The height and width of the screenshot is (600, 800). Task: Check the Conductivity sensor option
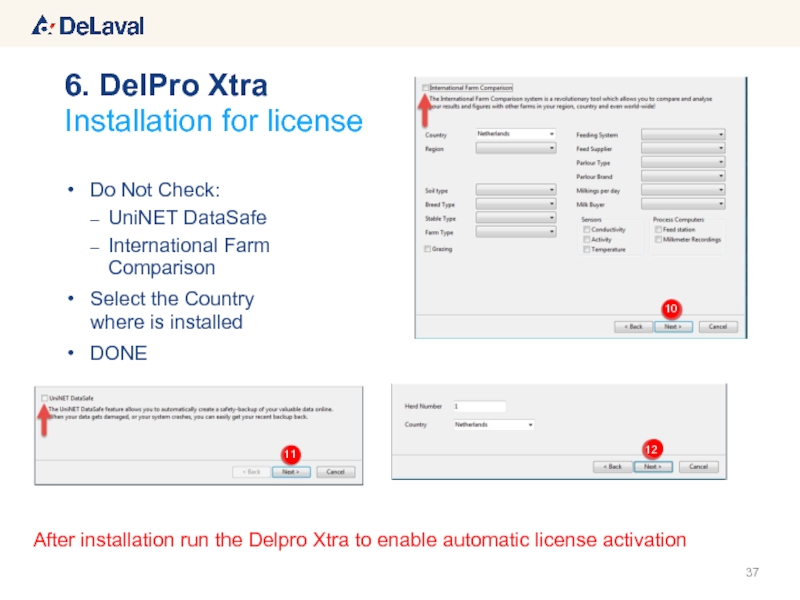[587, 230]
